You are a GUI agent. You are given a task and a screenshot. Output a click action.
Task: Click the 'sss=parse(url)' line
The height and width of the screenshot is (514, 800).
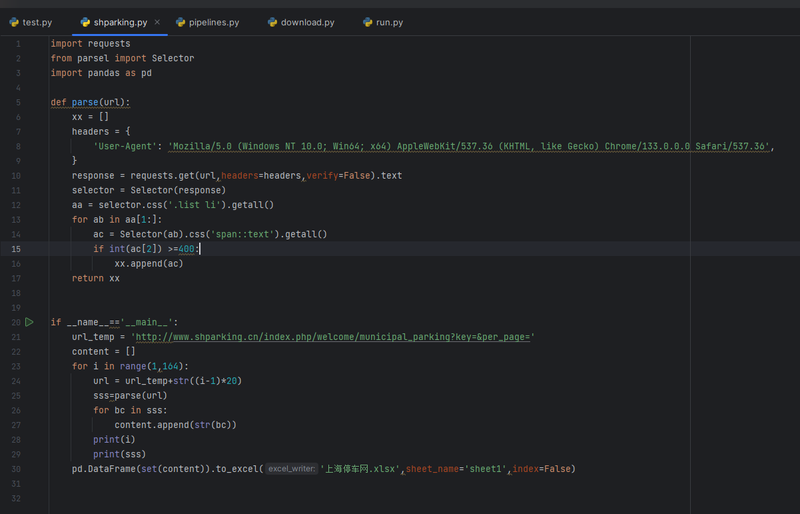(x=130, y=396)
